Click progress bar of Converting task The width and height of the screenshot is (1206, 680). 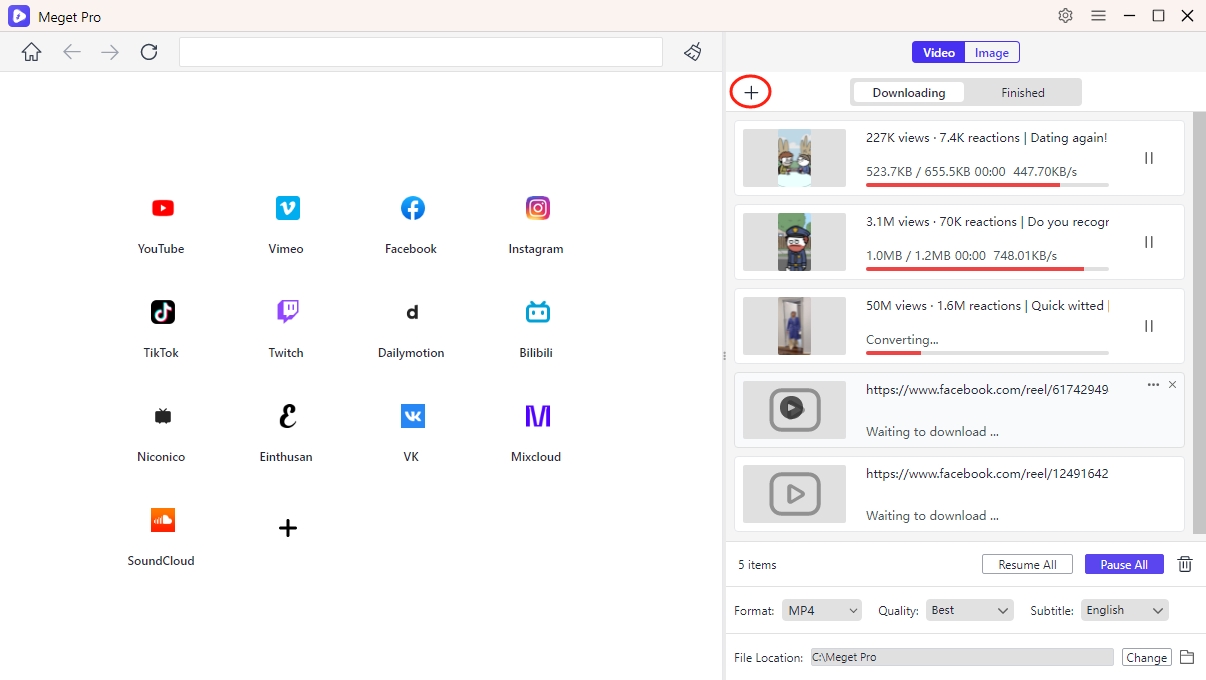pyautogui.click(x=987, y=353)
